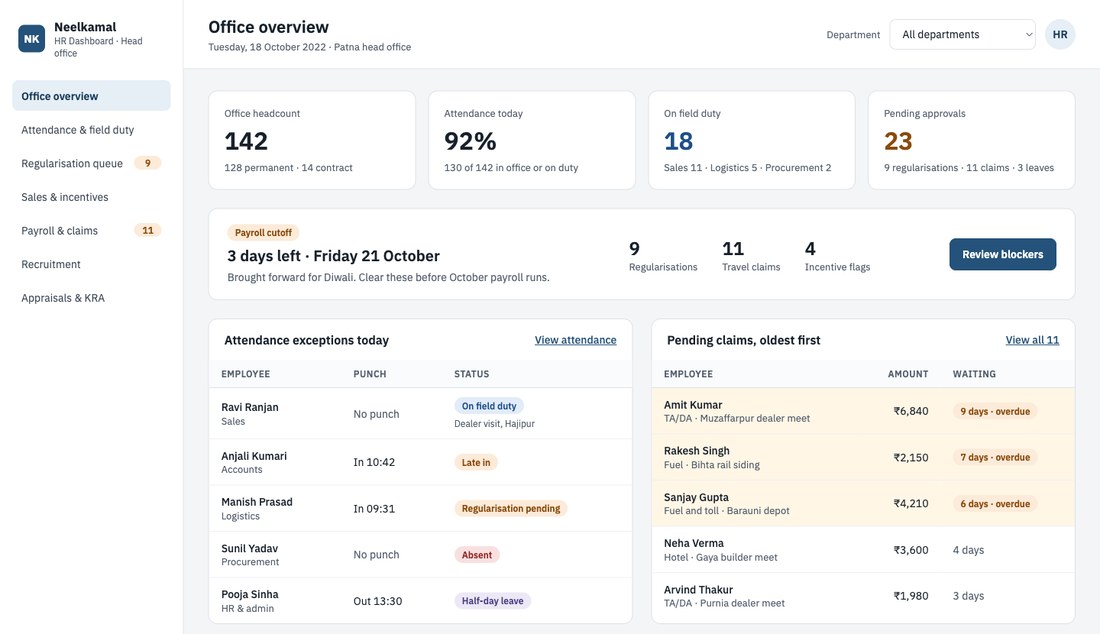Navigate to Sales & incentives
This screenshot has height=634, width=1100.
(91, 197)
